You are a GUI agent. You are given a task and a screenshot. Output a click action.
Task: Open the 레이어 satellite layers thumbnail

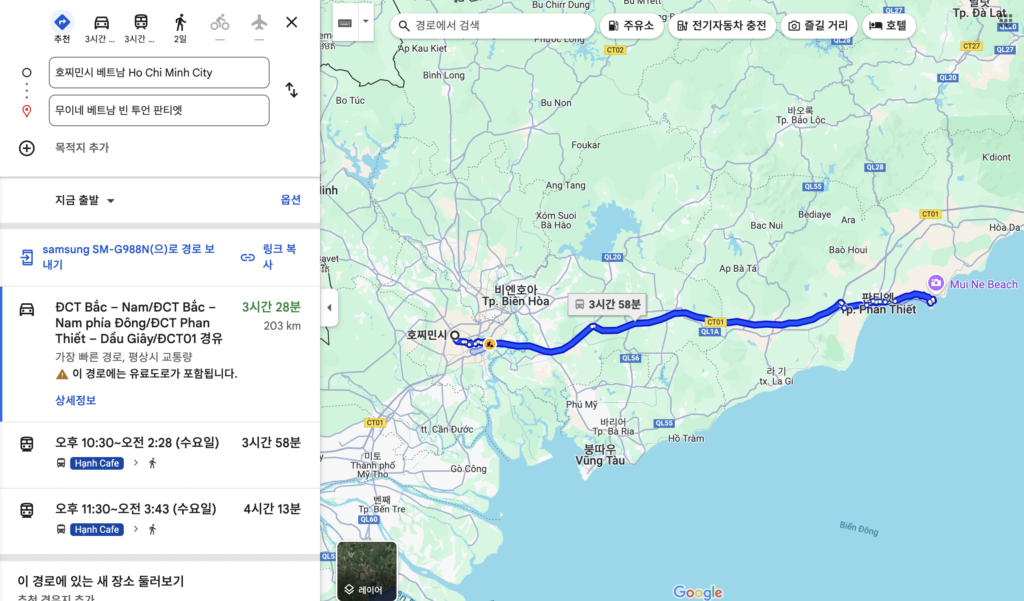(x=367, y=570)
